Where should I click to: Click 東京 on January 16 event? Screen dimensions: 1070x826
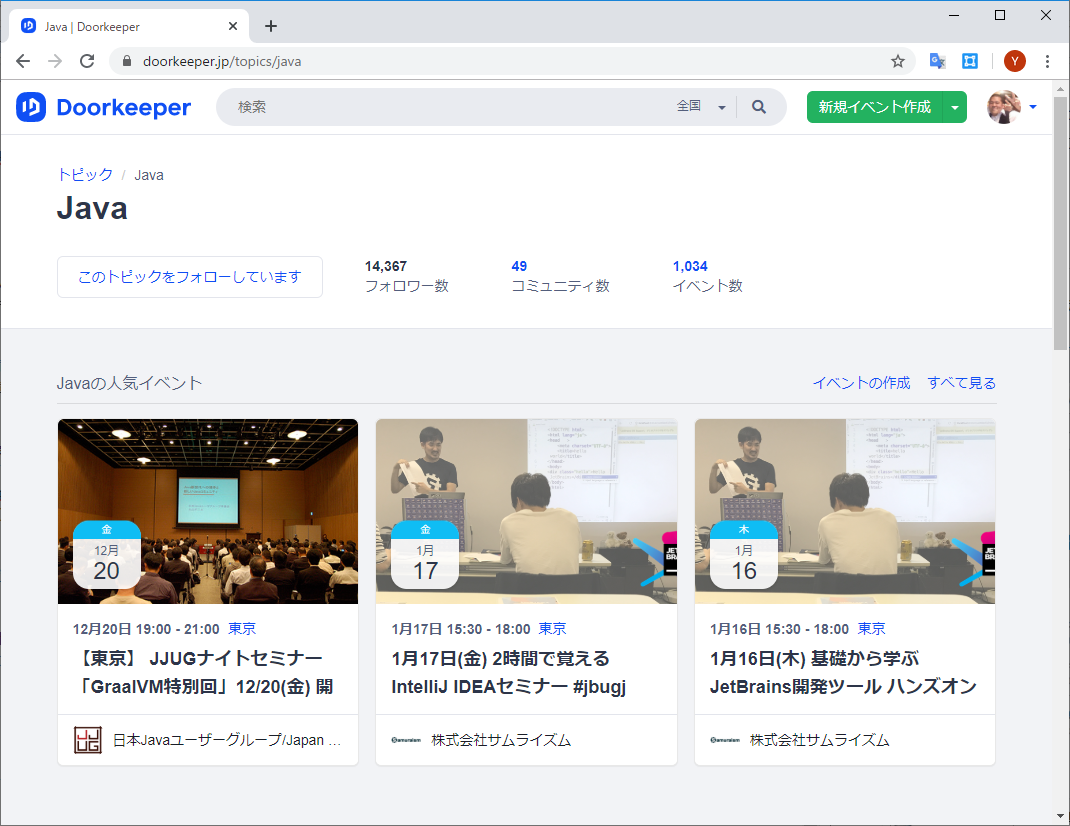(871, 629)
